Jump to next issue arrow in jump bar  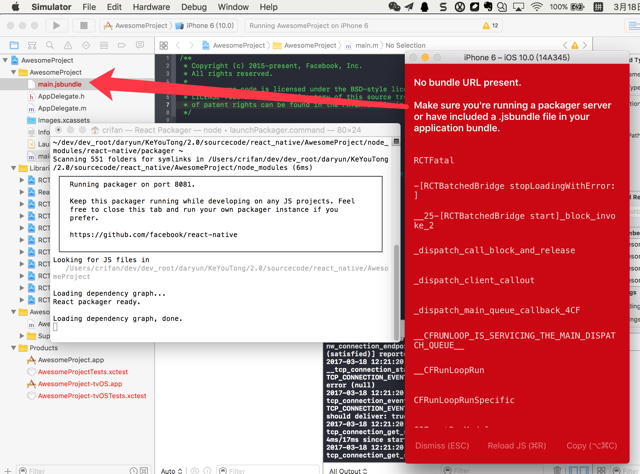[585, 45]
